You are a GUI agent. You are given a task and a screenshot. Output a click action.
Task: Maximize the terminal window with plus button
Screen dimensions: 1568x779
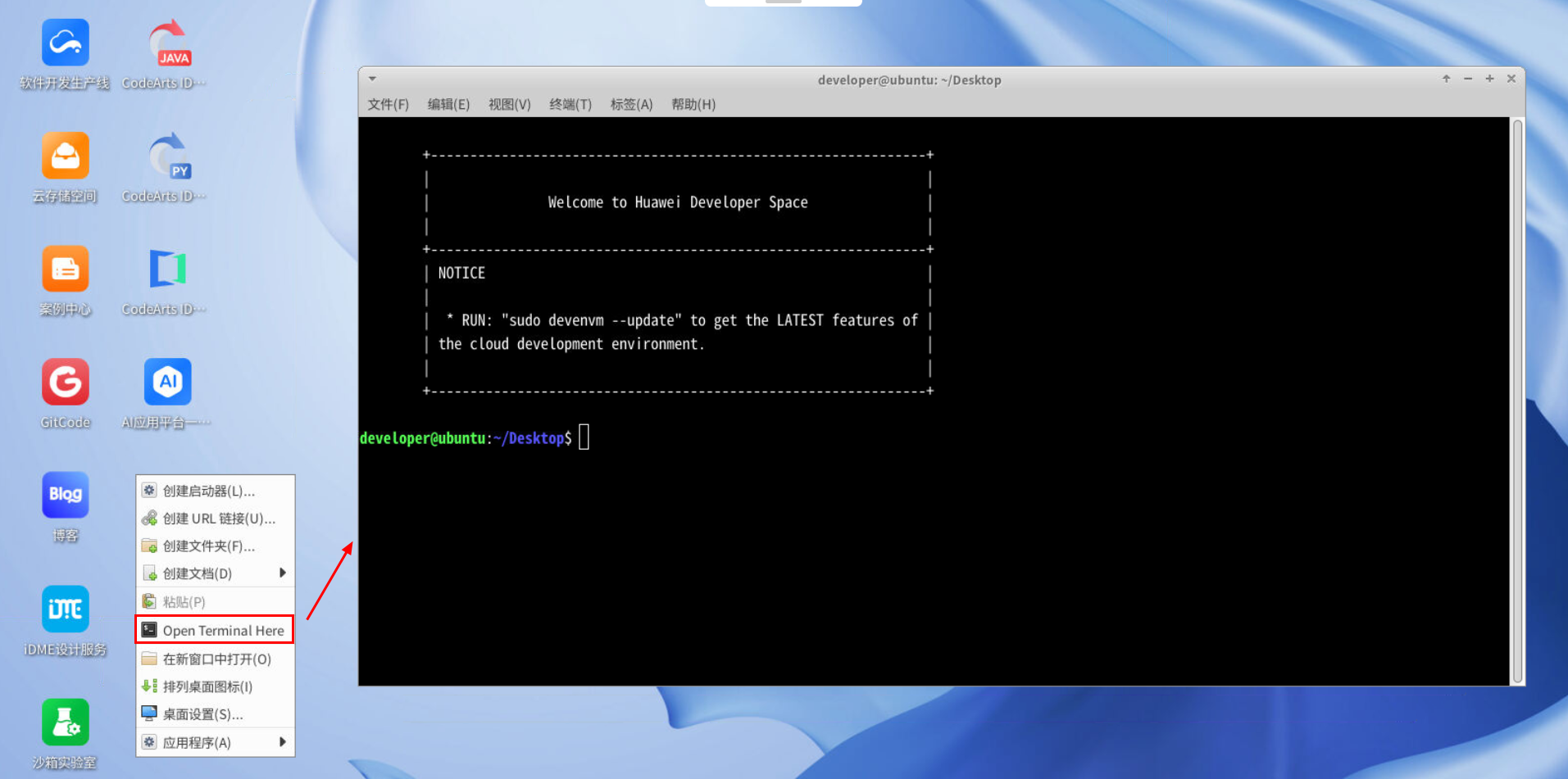(1489, 79)
